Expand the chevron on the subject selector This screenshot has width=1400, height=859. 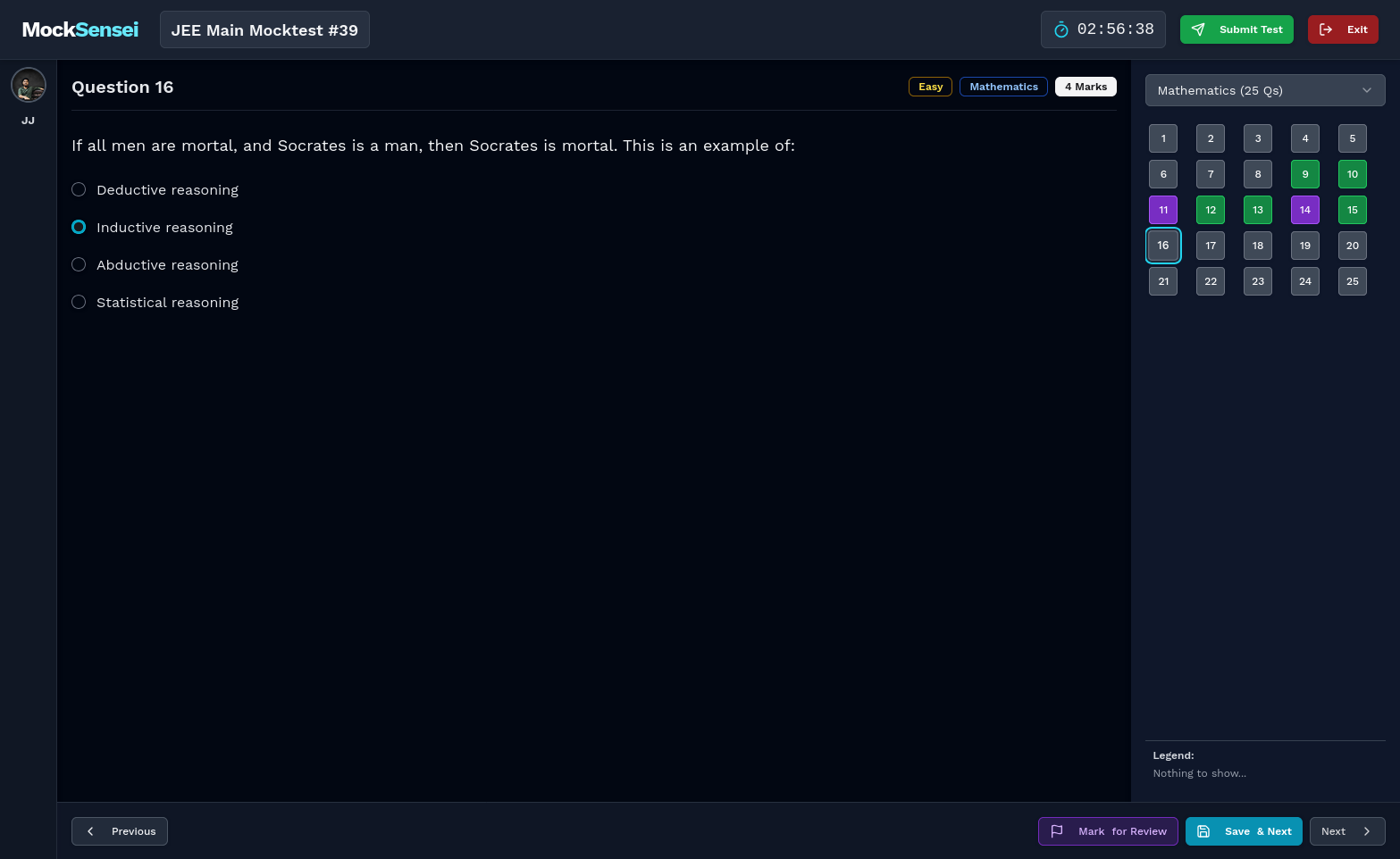(x=1367, y=90)
